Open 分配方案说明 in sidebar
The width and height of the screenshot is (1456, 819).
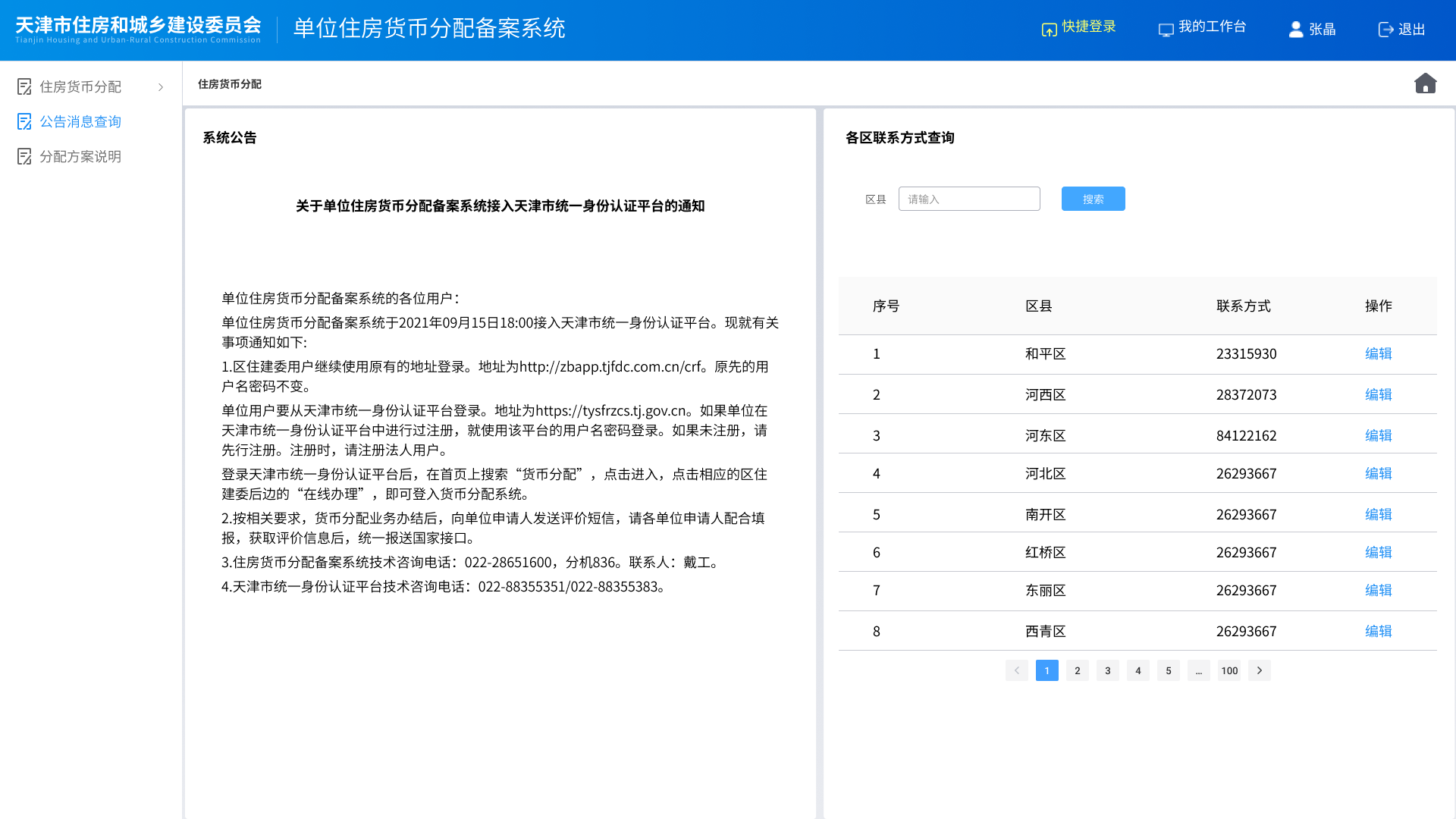80,156
